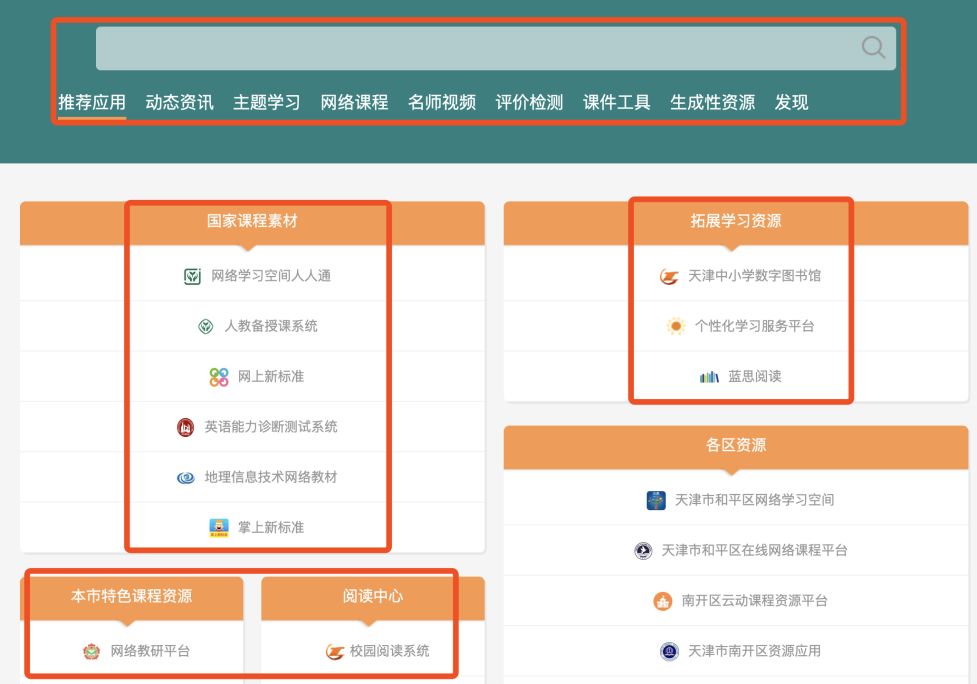Image resolution: width=977 pixels, height=684 pixels.
Task: Click the 人教备授课系统 green icon
Action: coord(206,326)
